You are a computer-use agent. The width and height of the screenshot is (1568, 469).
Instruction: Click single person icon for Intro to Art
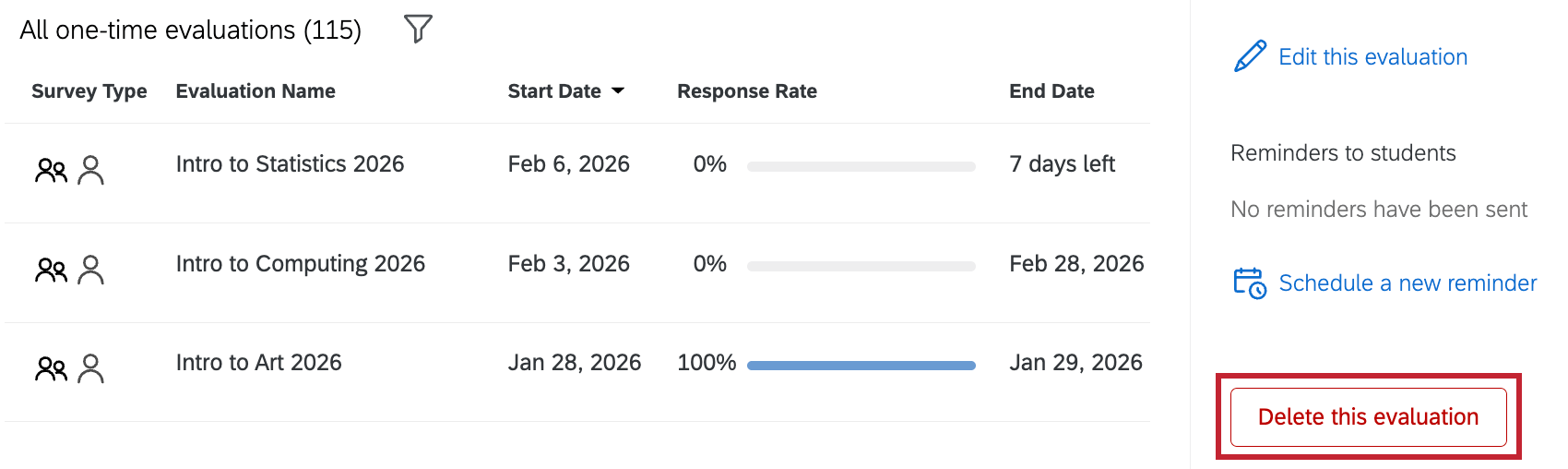click(x=90, y=369)
